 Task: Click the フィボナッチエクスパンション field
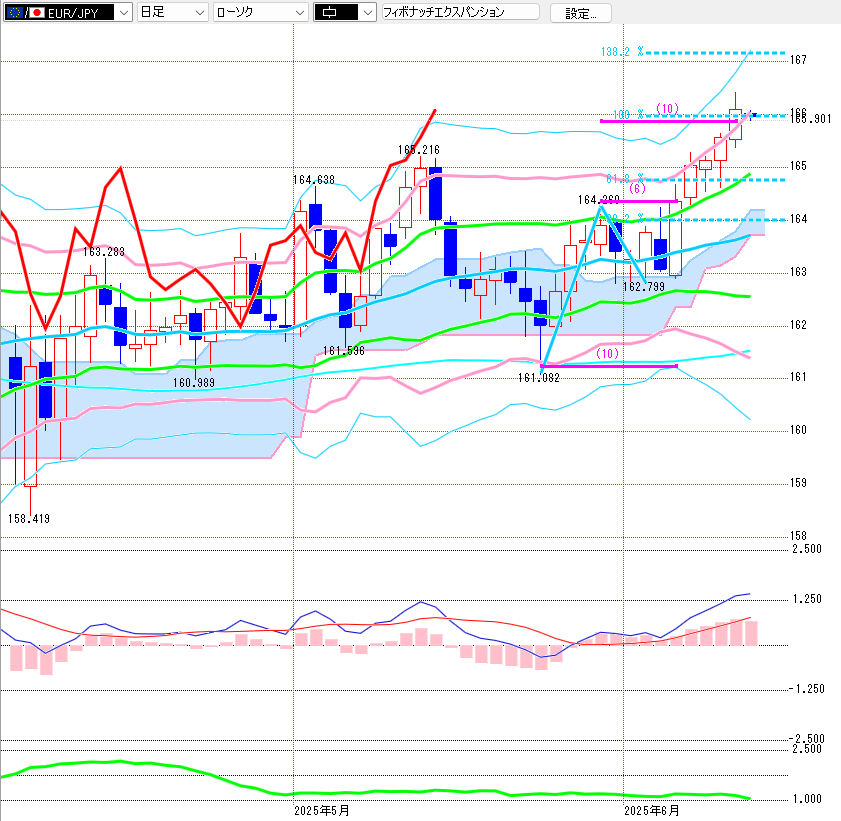(x=460, y=12)
